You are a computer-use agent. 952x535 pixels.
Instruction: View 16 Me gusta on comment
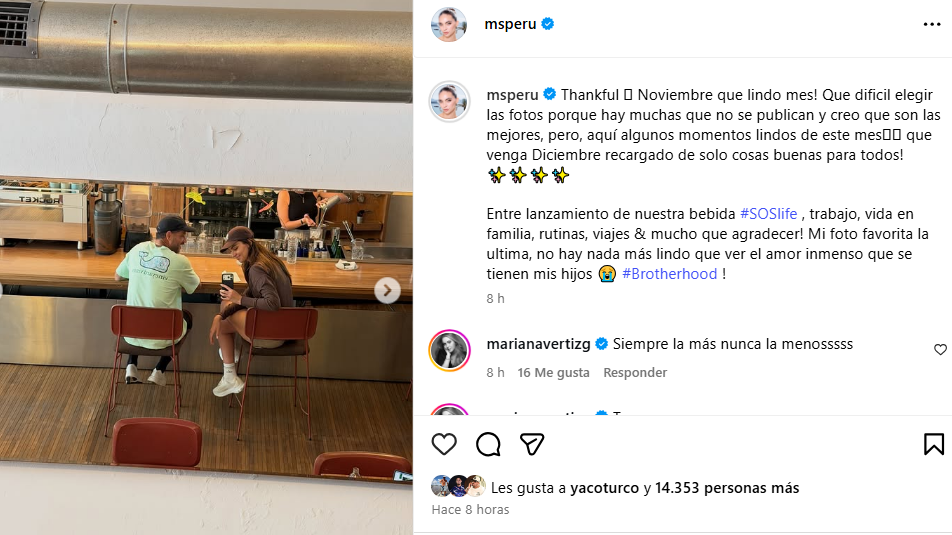553,372
